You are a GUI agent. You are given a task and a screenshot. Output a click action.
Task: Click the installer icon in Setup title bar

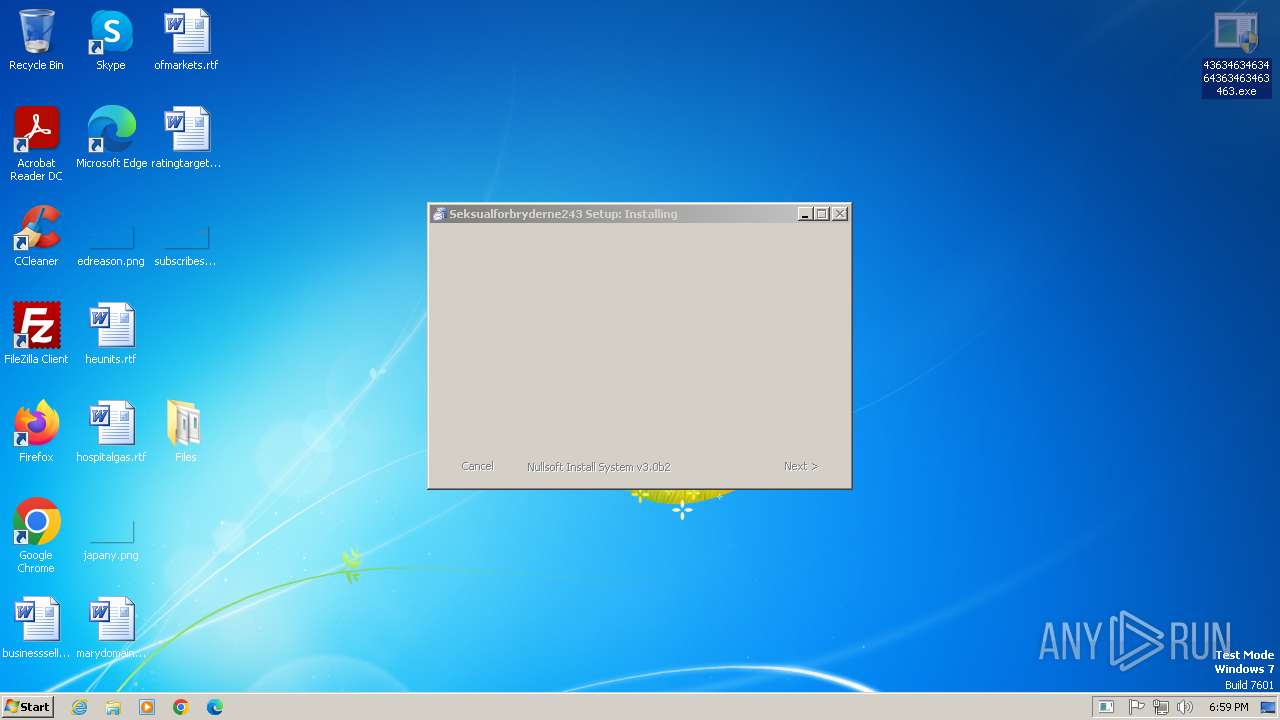click(x=438, y=214)
